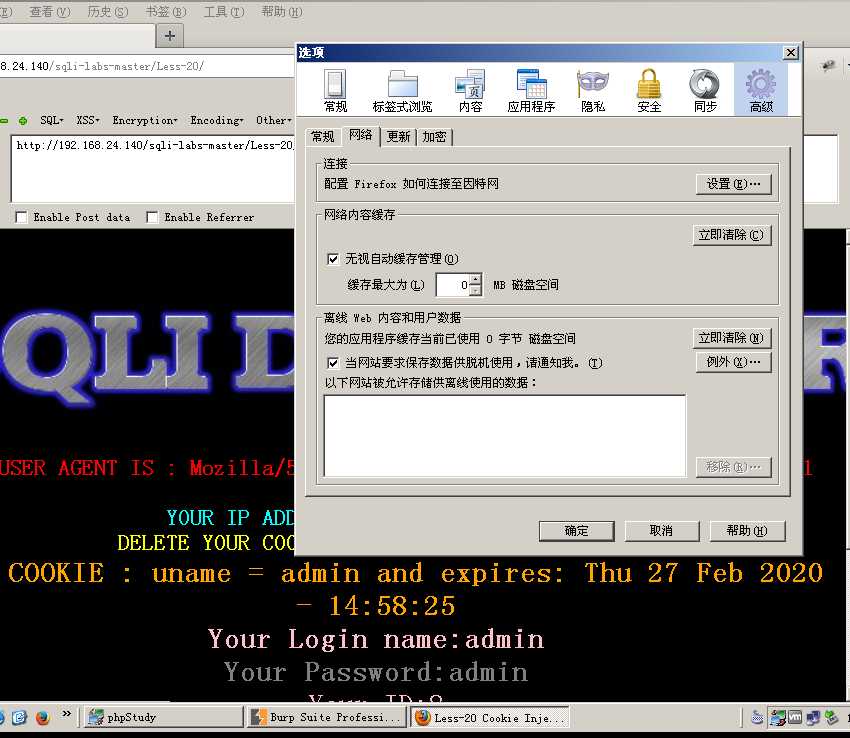This screenshot has width=850, height=738.
Task: Switch to the 加密 encryption sub-tab
Action: tap(434, 137)
